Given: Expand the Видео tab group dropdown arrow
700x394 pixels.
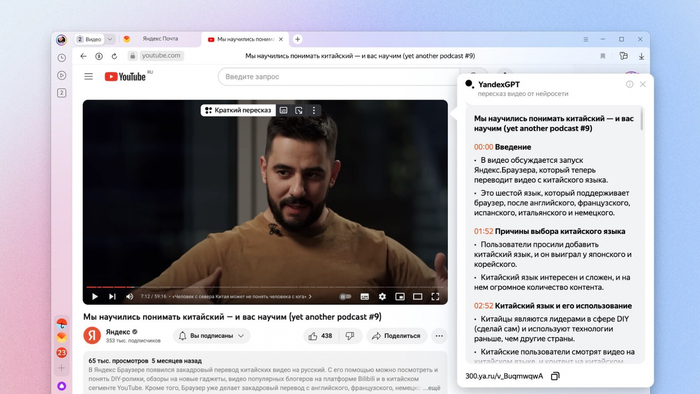Looking at the screenshot, I should 110,39.
